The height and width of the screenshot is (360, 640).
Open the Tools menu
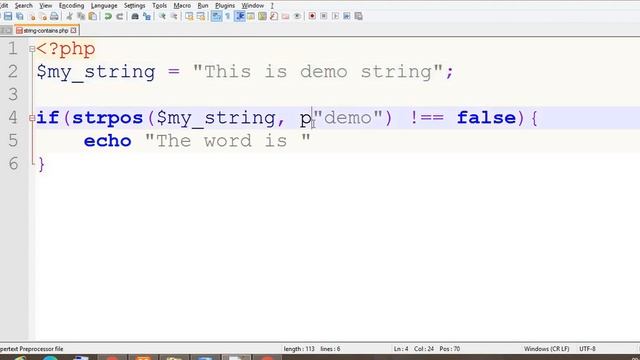pyautogui.click(x=160, y=6)
